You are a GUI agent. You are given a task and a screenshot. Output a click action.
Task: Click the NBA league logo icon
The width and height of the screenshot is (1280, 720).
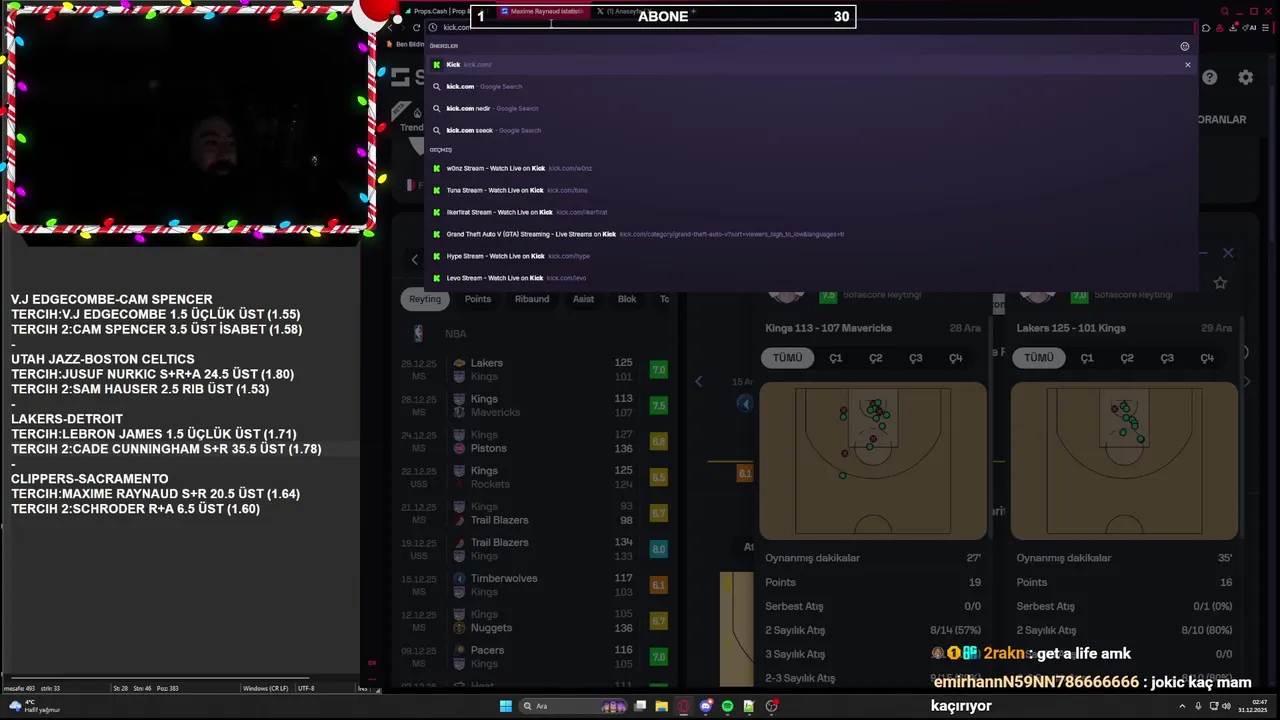pos(419,334)
